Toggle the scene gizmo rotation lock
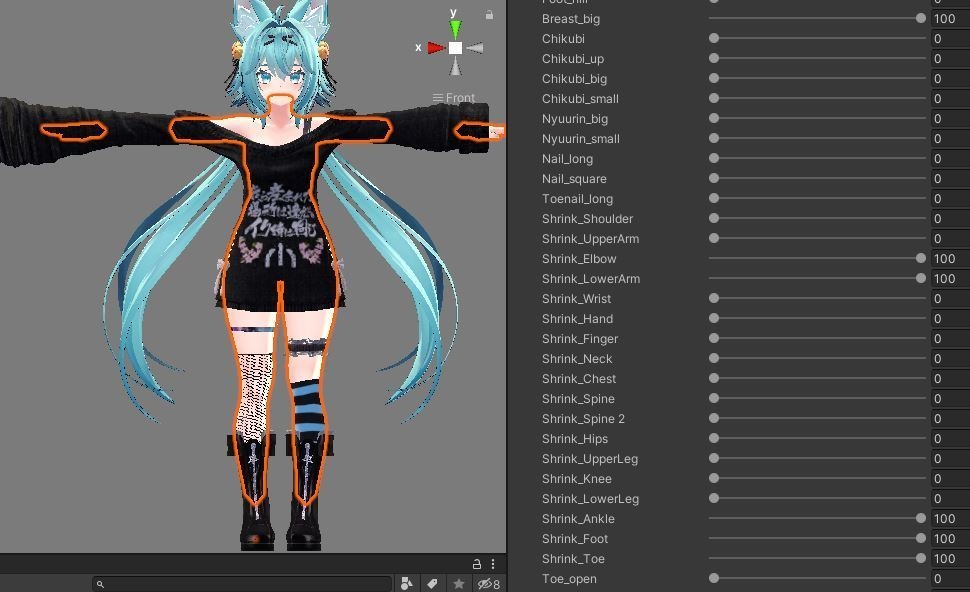Image resolution: width=970 pixels, height=592 pixels. [489, 15]
